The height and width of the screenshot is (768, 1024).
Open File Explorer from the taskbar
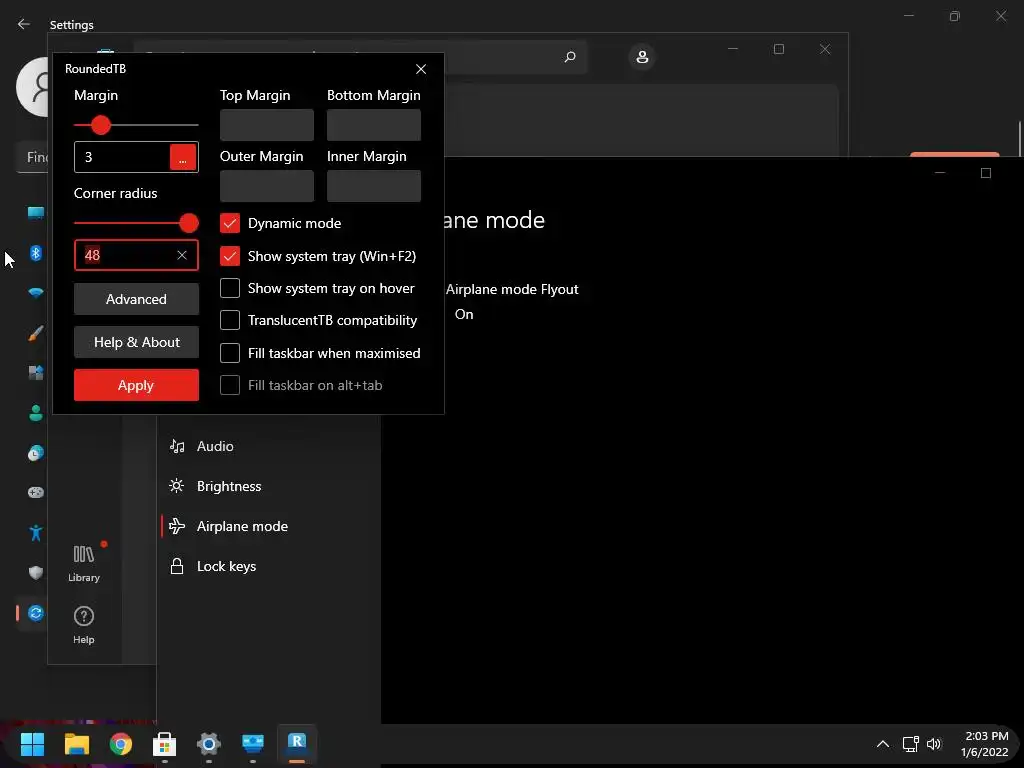coord(76,743)
